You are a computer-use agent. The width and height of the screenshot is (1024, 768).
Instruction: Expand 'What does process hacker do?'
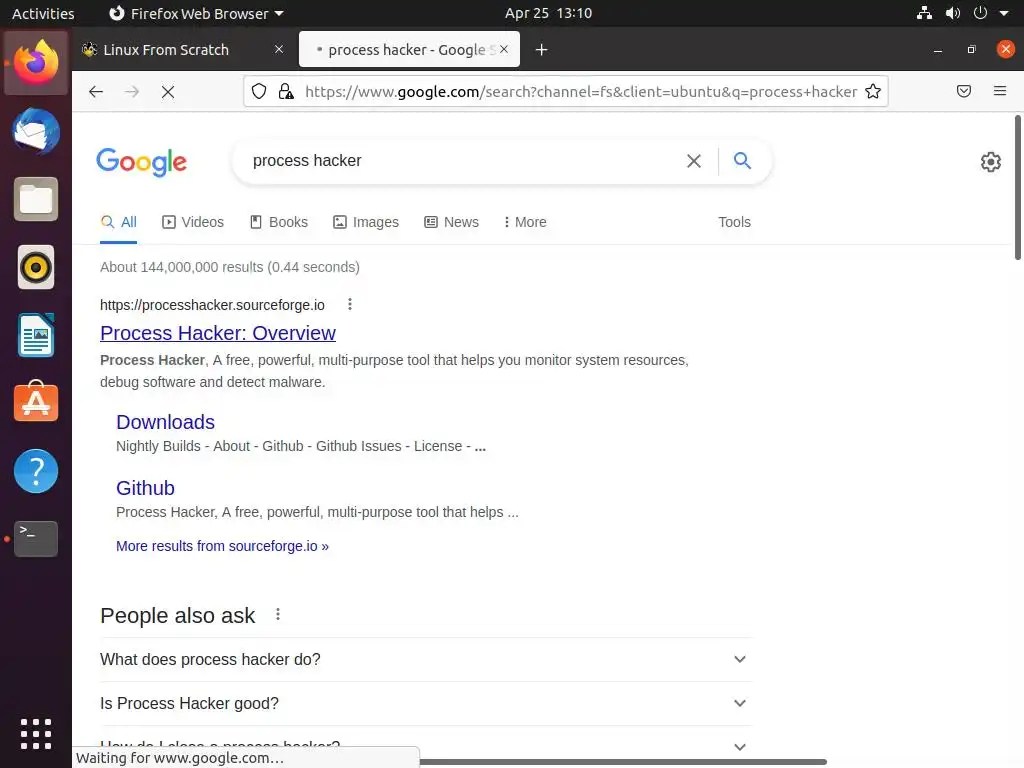click(x=426, y=660)
